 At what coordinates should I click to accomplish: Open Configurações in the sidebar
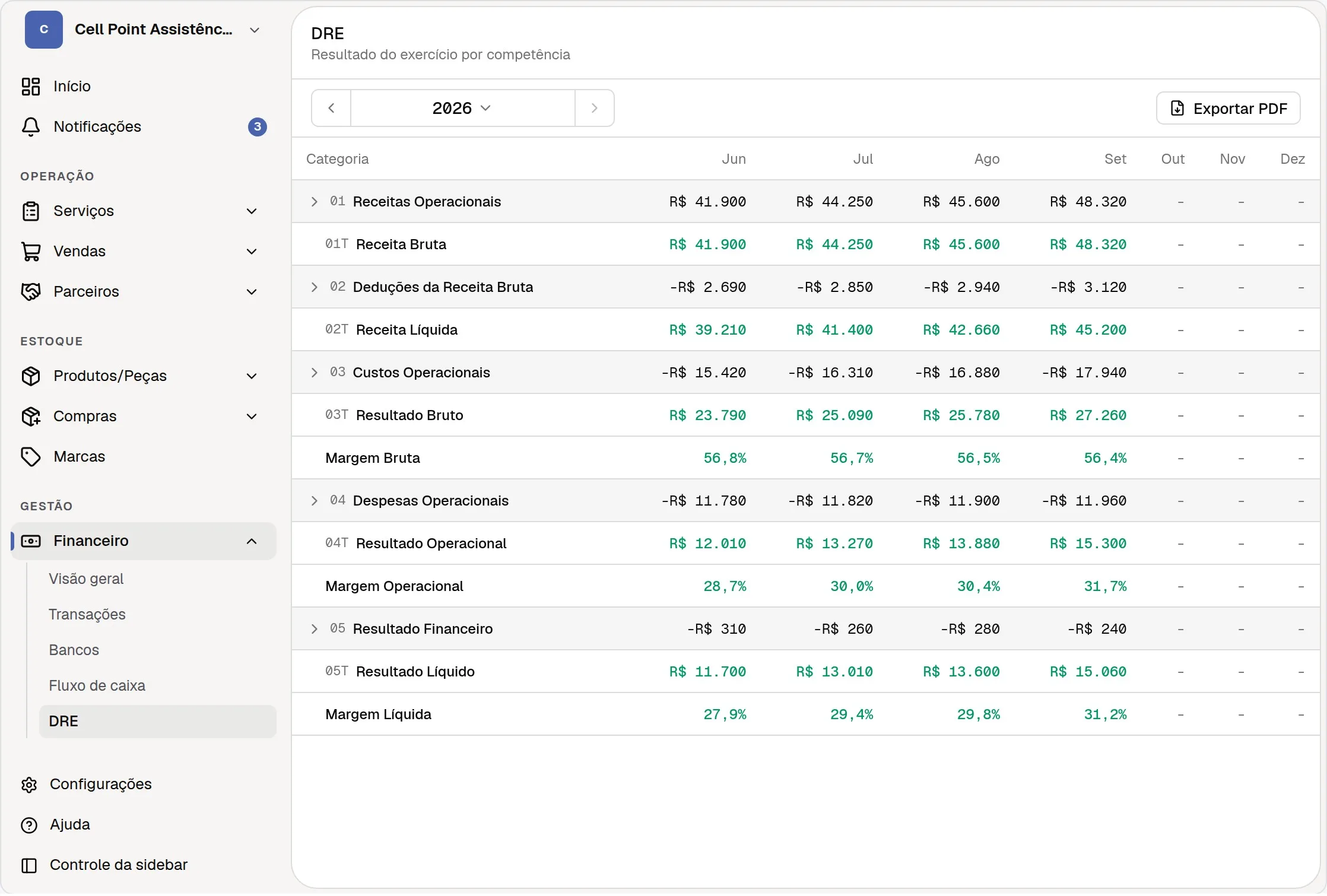pyautogui.click(x=101, y=785)
